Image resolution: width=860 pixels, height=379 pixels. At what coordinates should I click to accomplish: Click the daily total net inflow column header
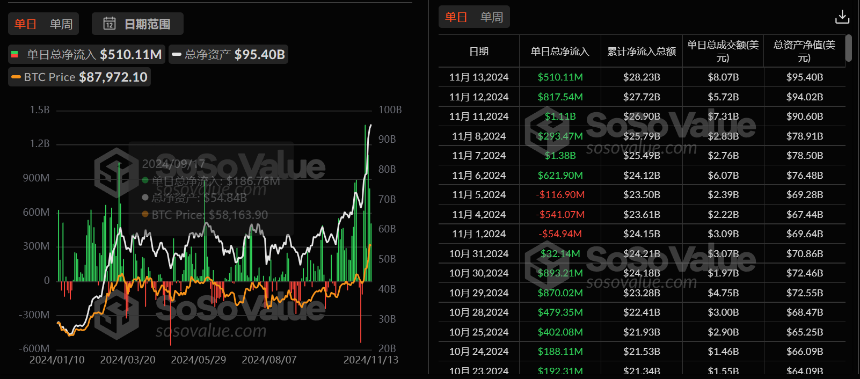click(560, 51)
